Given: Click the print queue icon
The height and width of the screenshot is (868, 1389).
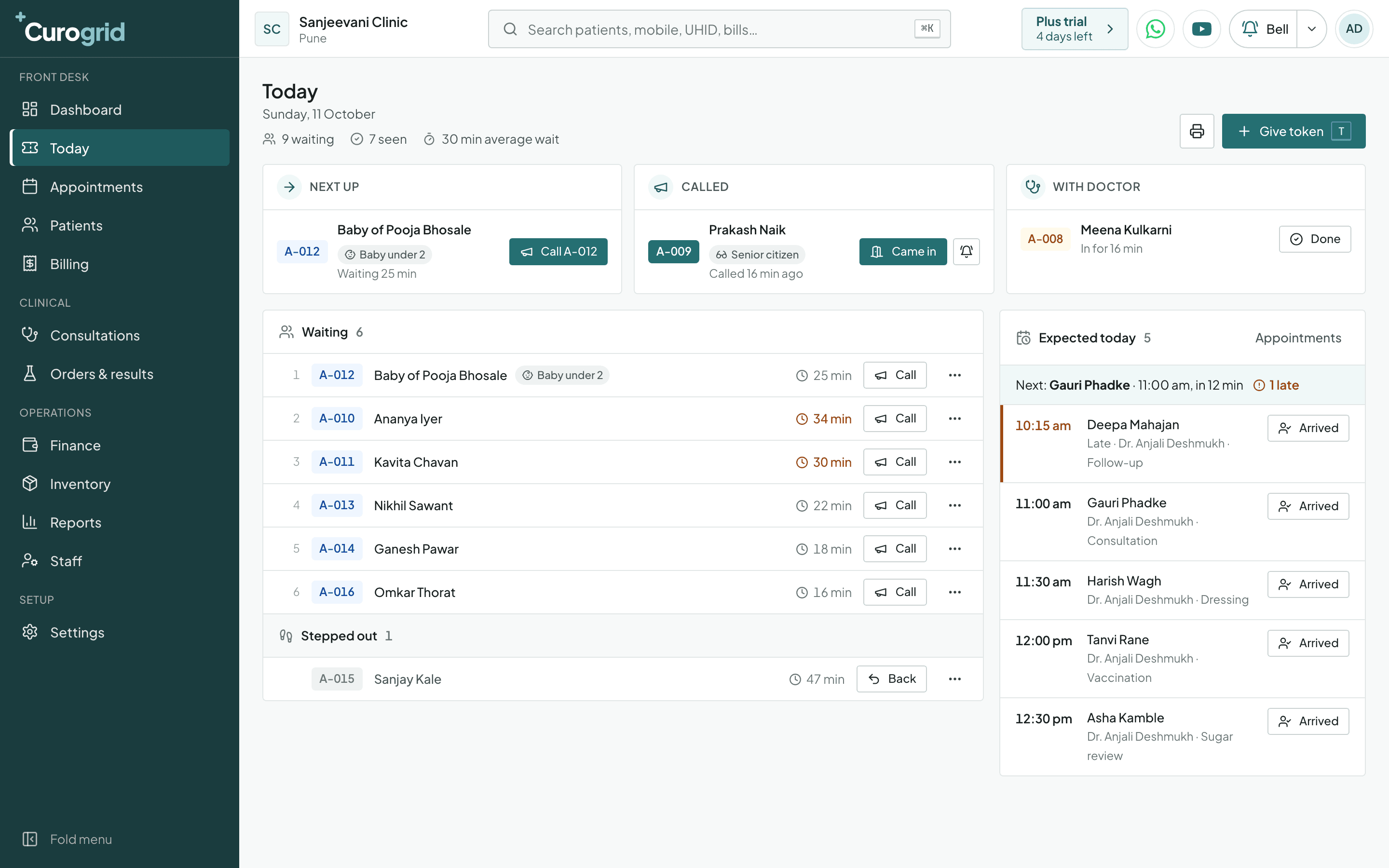Looking at the screenshot, I should pos(1197,132).
